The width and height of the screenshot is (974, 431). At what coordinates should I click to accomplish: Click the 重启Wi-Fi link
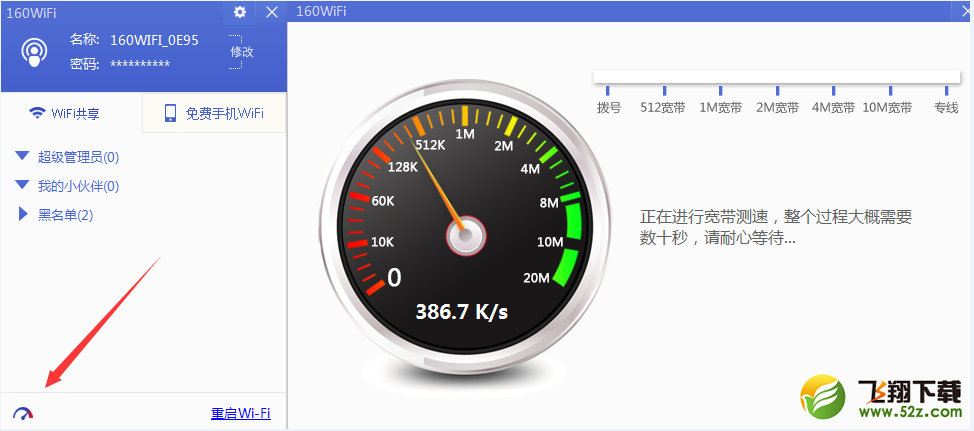click(241, 414)
